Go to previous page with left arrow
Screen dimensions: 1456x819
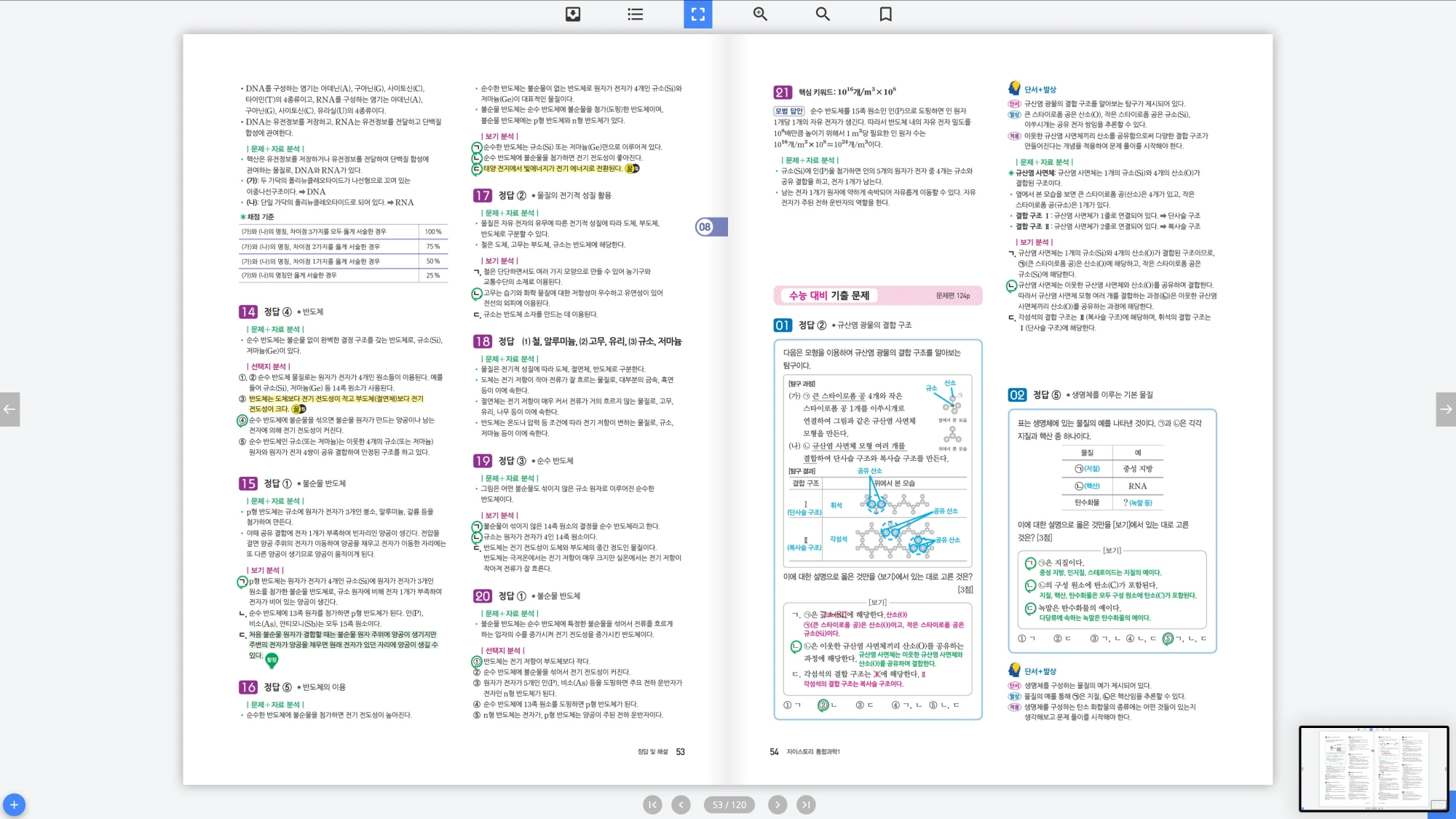[9, 409]
